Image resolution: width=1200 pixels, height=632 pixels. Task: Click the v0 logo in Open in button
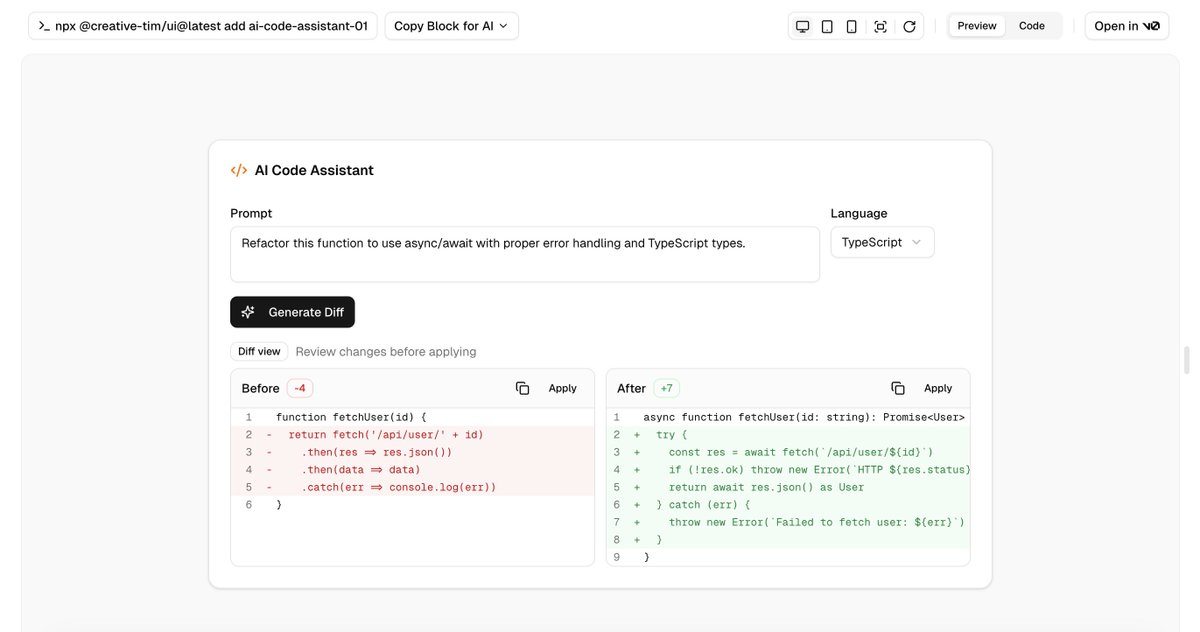(1151, 26)
